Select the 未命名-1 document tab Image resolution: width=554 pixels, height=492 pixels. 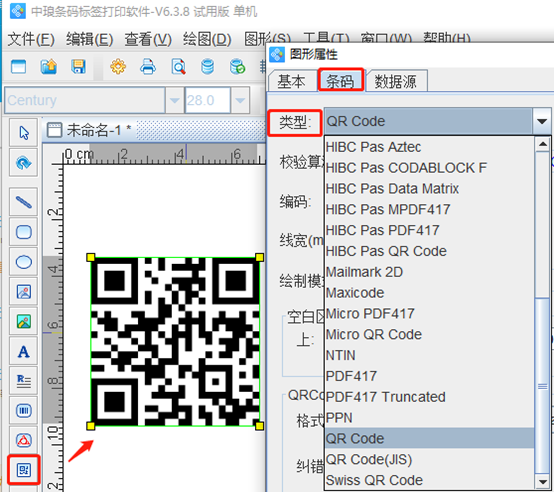click(89, 130)
